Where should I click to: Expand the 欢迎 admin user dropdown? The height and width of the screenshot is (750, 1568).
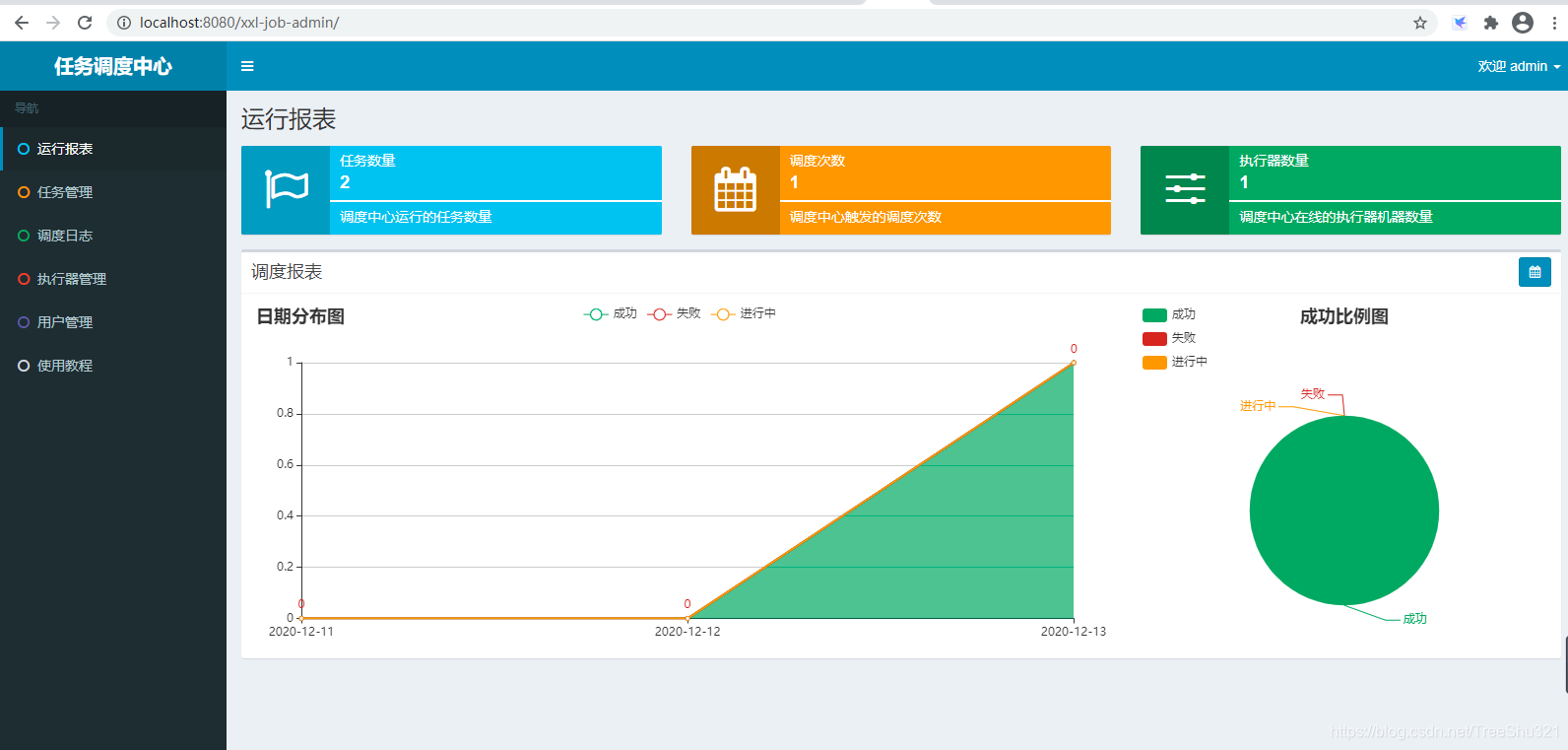coord(1519,66)
